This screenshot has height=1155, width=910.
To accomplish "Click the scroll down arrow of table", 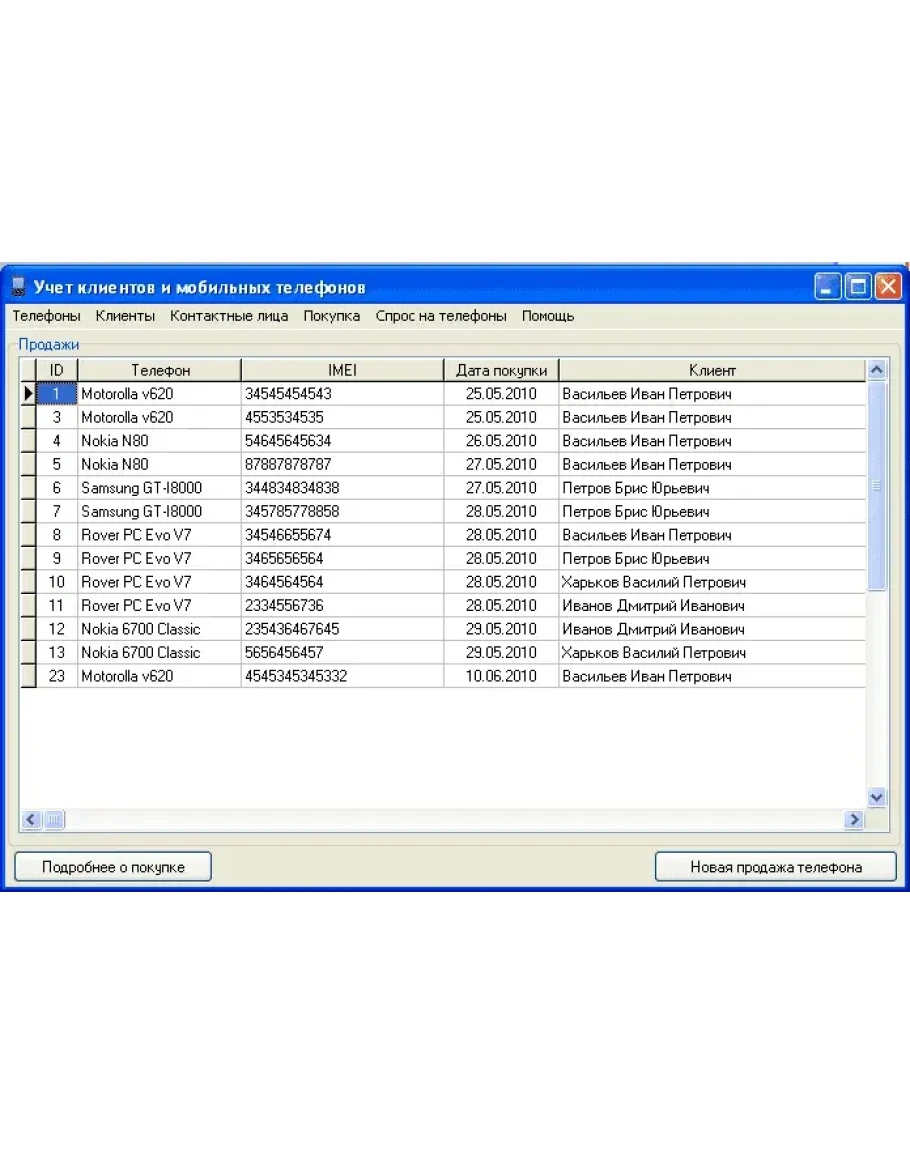I will pos(877,797).
